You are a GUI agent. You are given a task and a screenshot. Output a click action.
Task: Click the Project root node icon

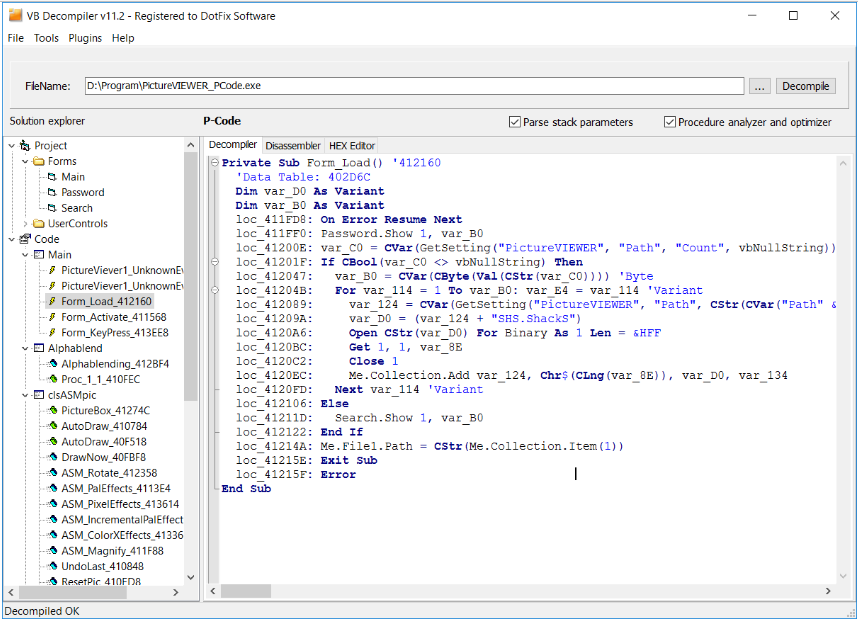tap(25, 146)
